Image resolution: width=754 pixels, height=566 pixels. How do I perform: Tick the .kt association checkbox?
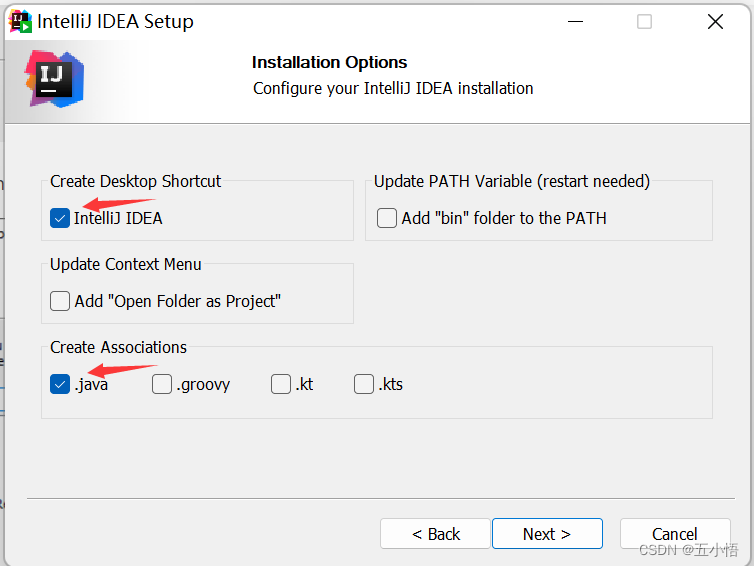point(281,384)
